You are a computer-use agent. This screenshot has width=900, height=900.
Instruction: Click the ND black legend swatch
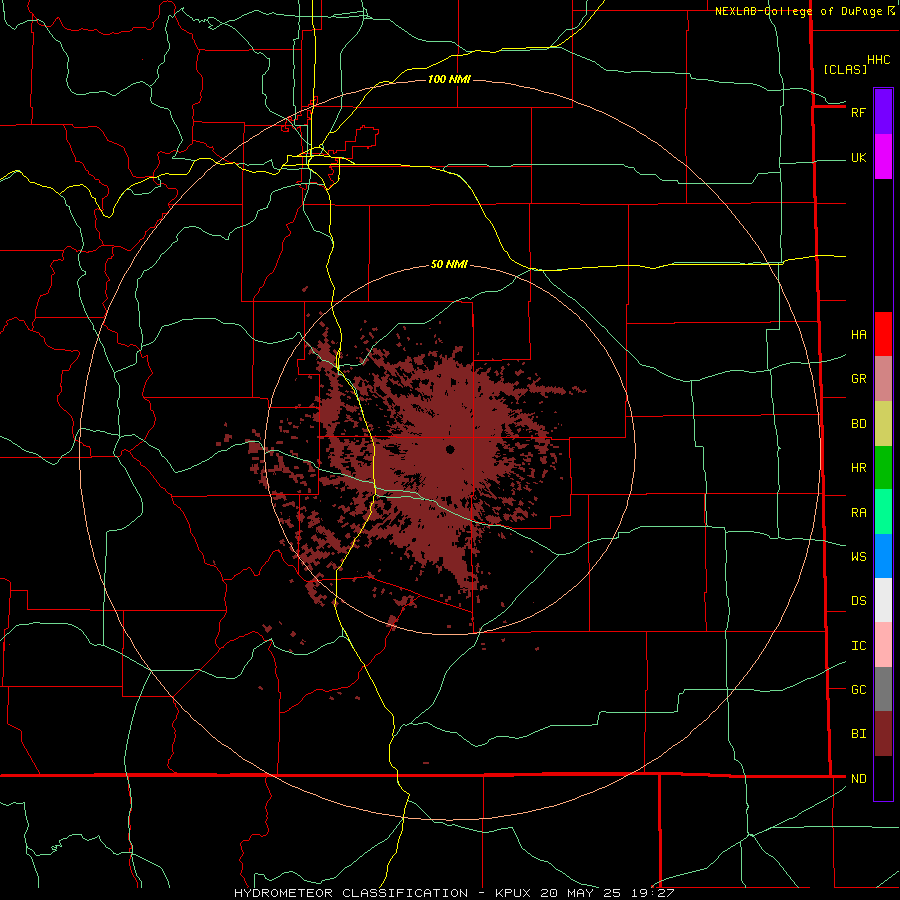[883, 778]
